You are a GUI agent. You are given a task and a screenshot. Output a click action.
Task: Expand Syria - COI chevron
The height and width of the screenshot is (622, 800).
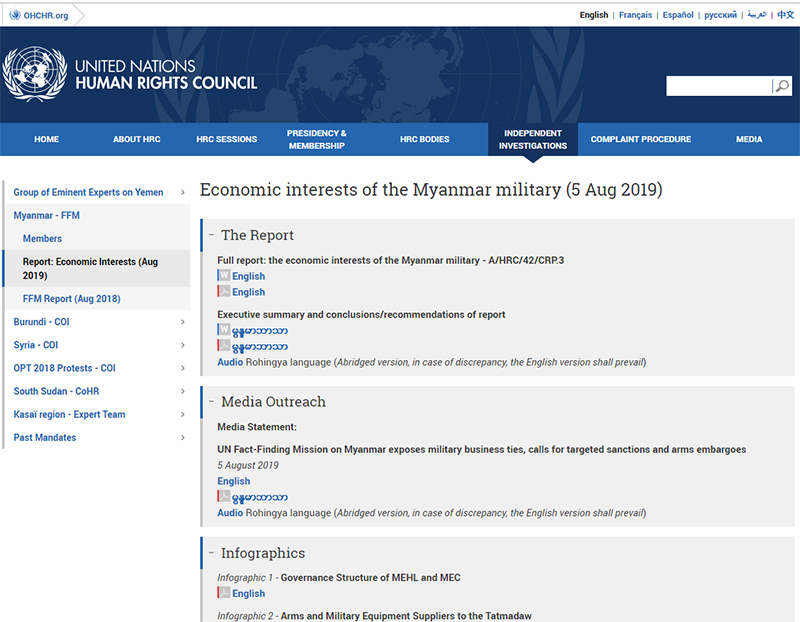[183, 345]
